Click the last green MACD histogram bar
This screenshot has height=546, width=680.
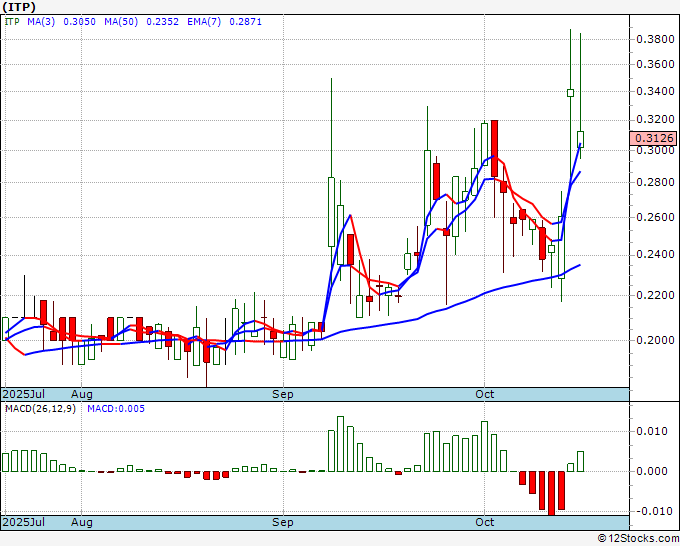[x=580, y=461]
